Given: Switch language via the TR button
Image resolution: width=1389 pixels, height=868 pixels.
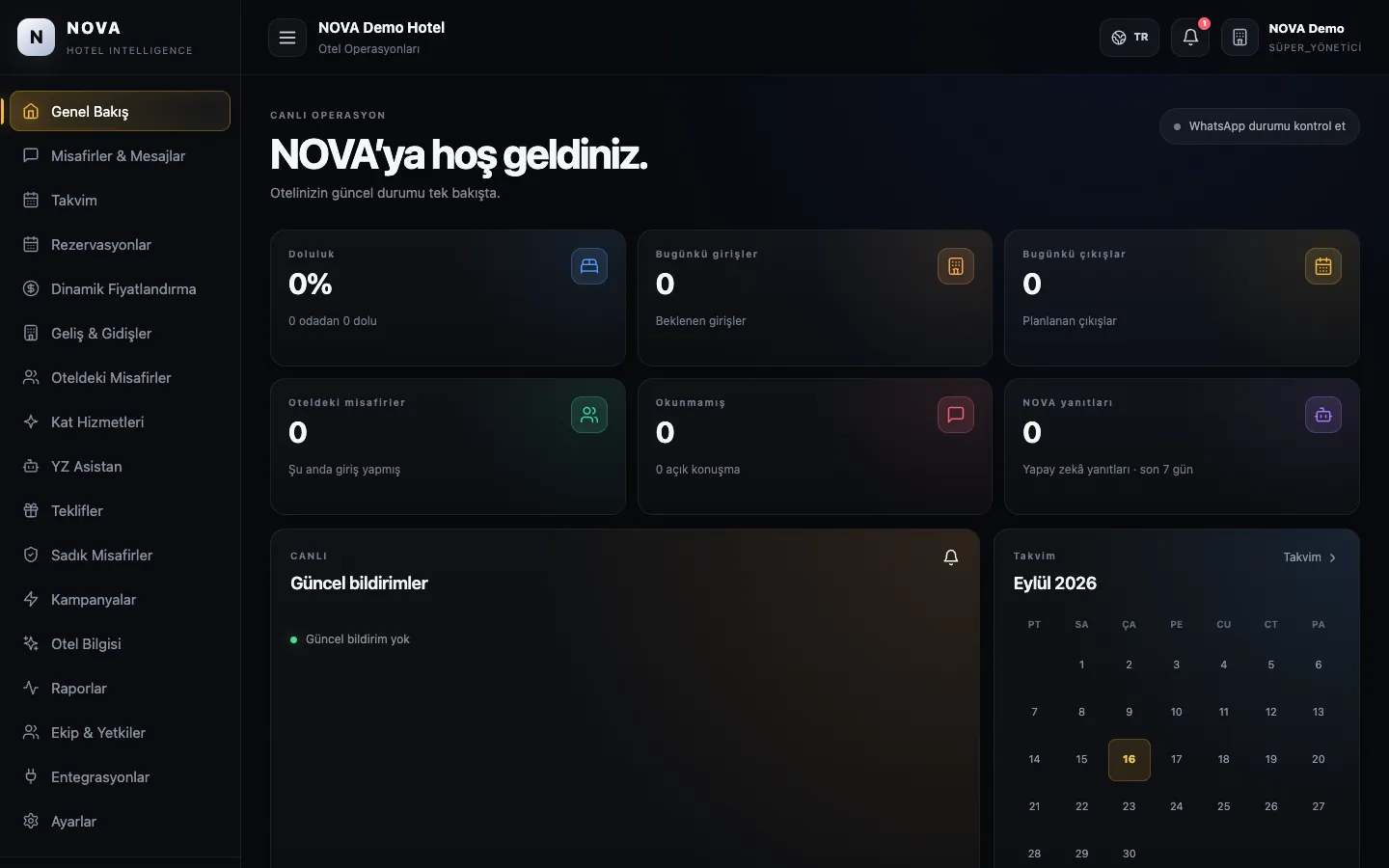Looking at the screenshot, I should point(1130,38).
